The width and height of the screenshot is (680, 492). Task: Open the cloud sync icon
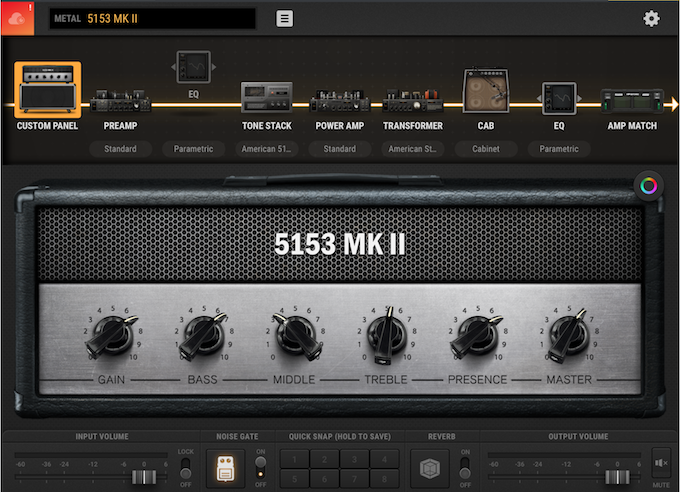(x=17, y=18)
